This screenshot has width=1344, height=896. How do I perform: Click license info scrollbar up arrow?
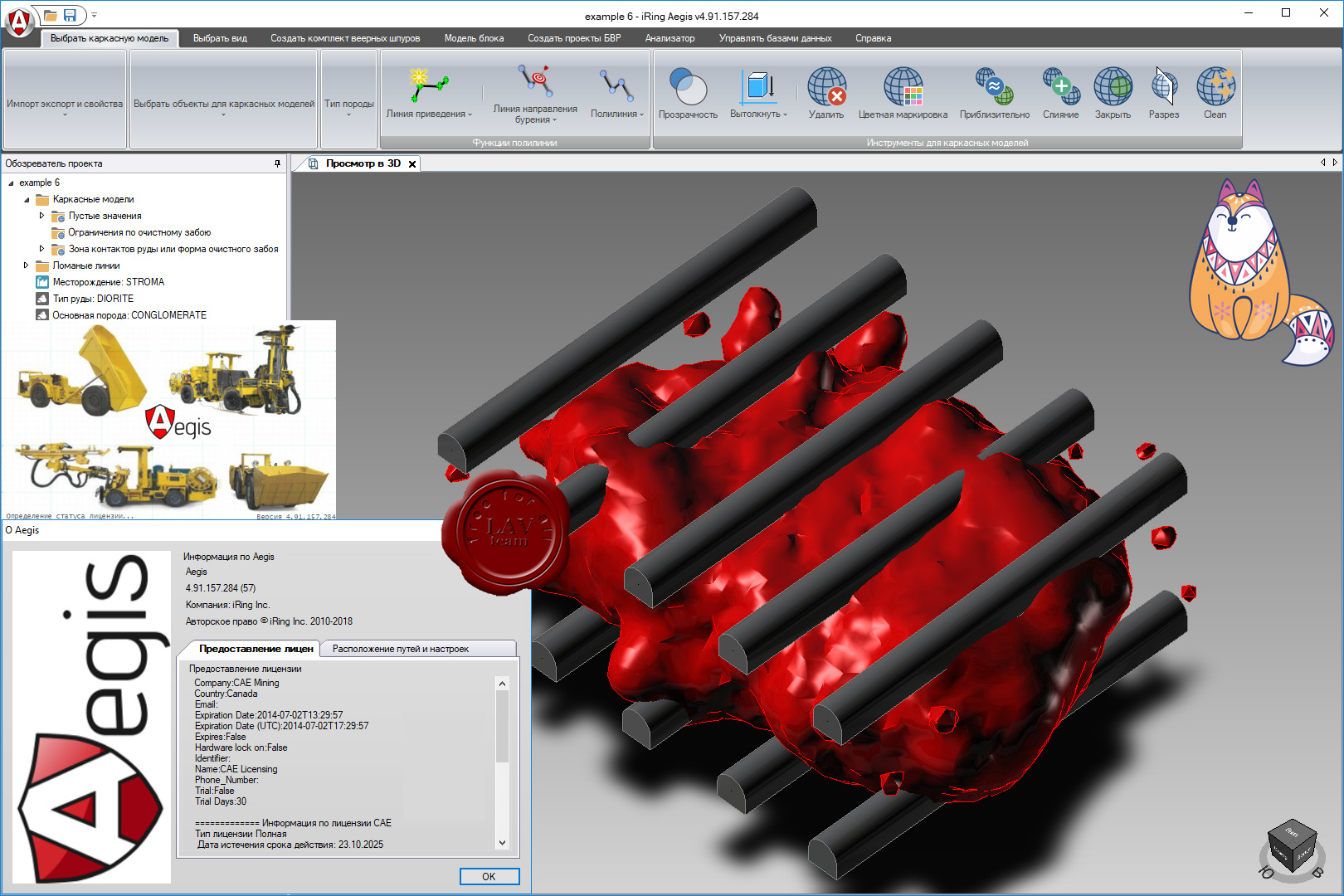pyautogui.click(x=502, y=684)
